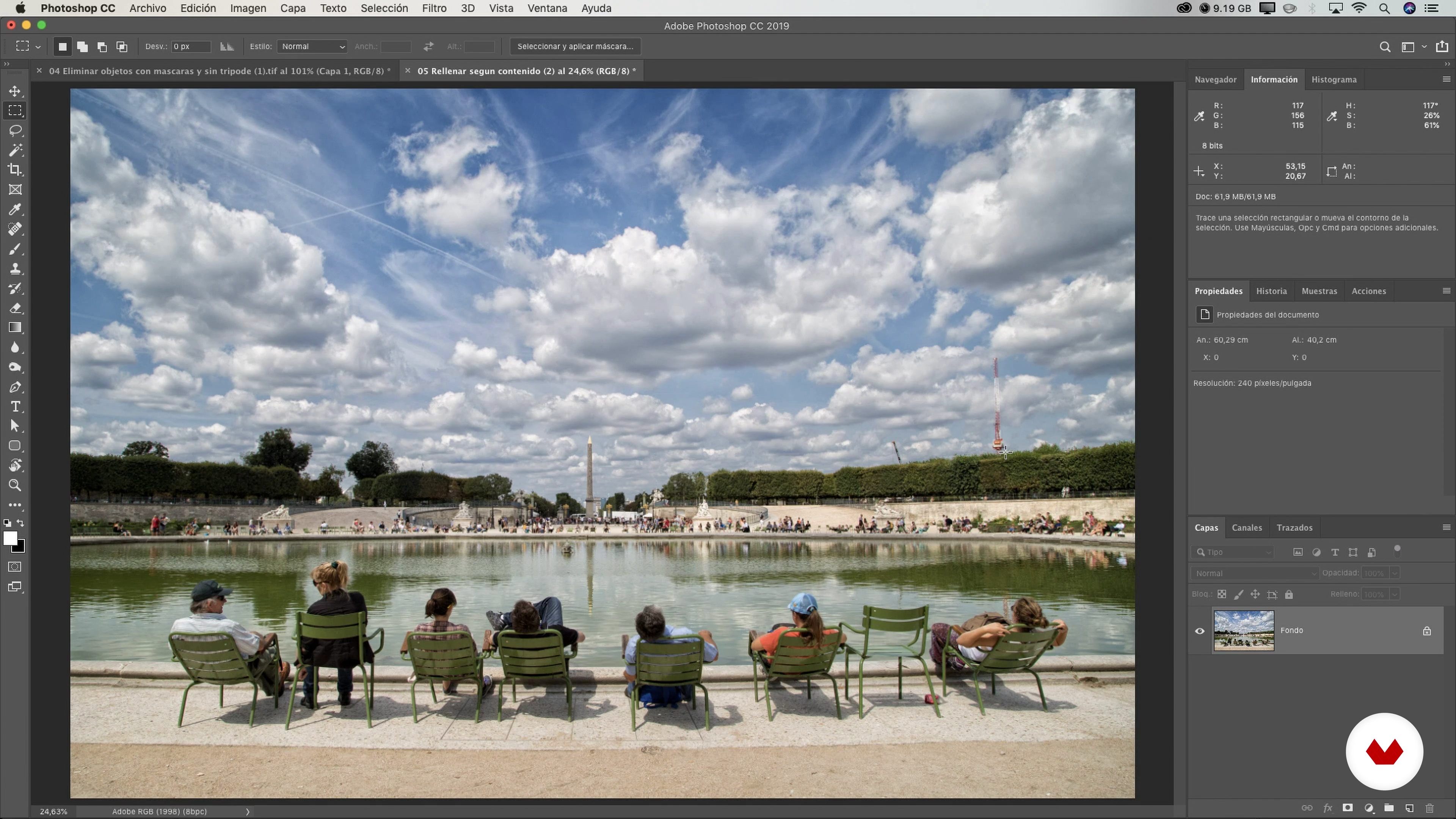Click the foreground color swatch

tap(10, 539)
